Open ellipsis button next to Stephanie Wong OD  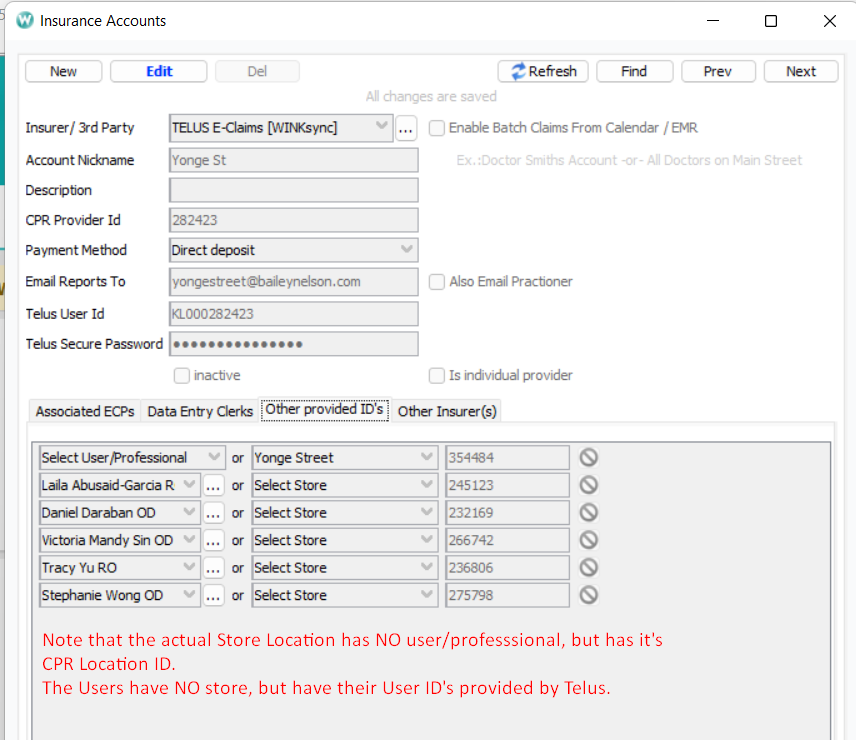[213, 595]
